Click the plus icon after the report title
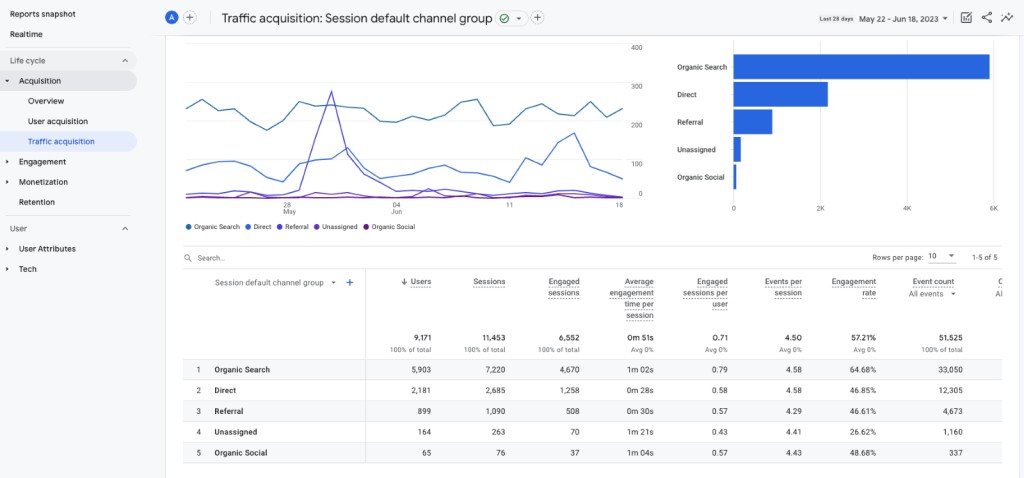1024x478 pixels. (x=537, y=18)
